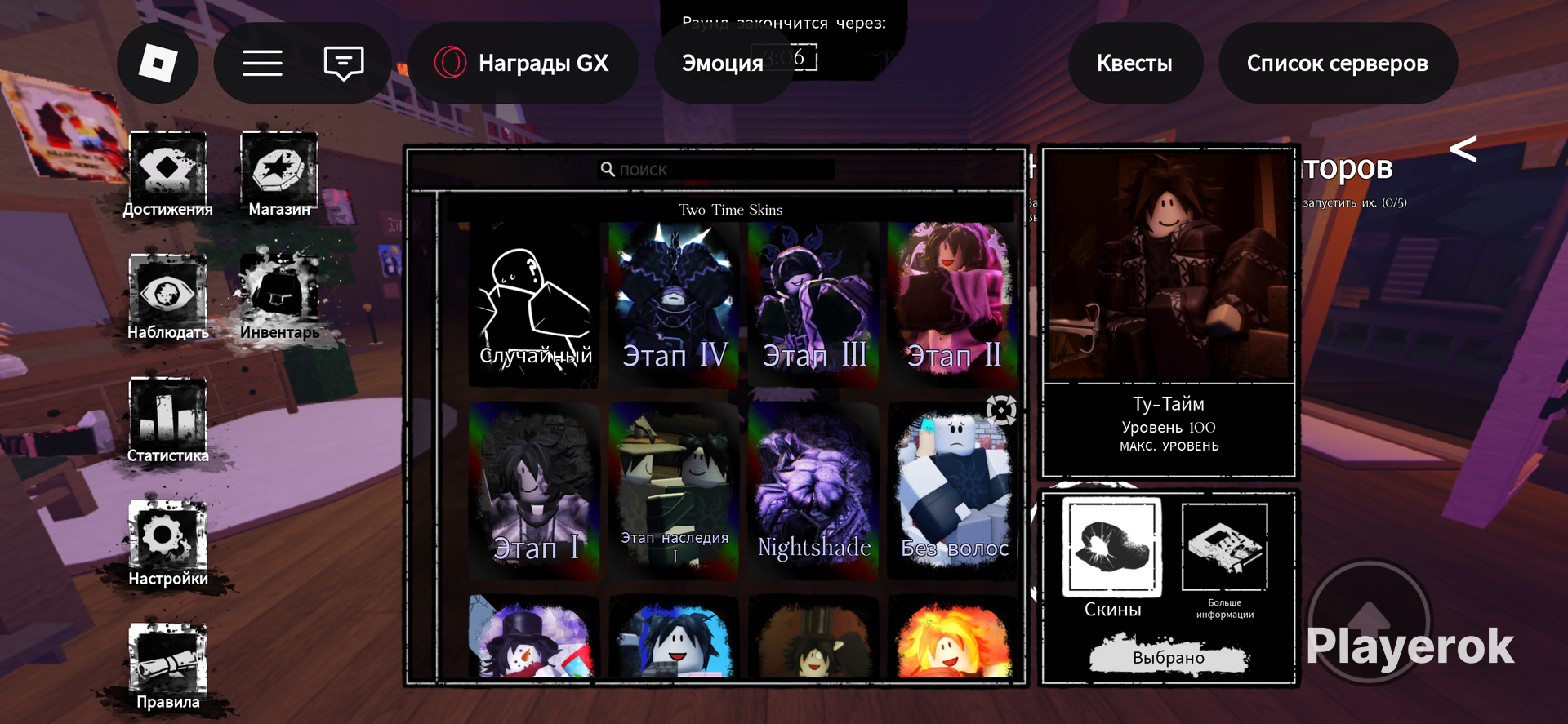
Task: Click the Выбрано selected button
Action: 1169,657
